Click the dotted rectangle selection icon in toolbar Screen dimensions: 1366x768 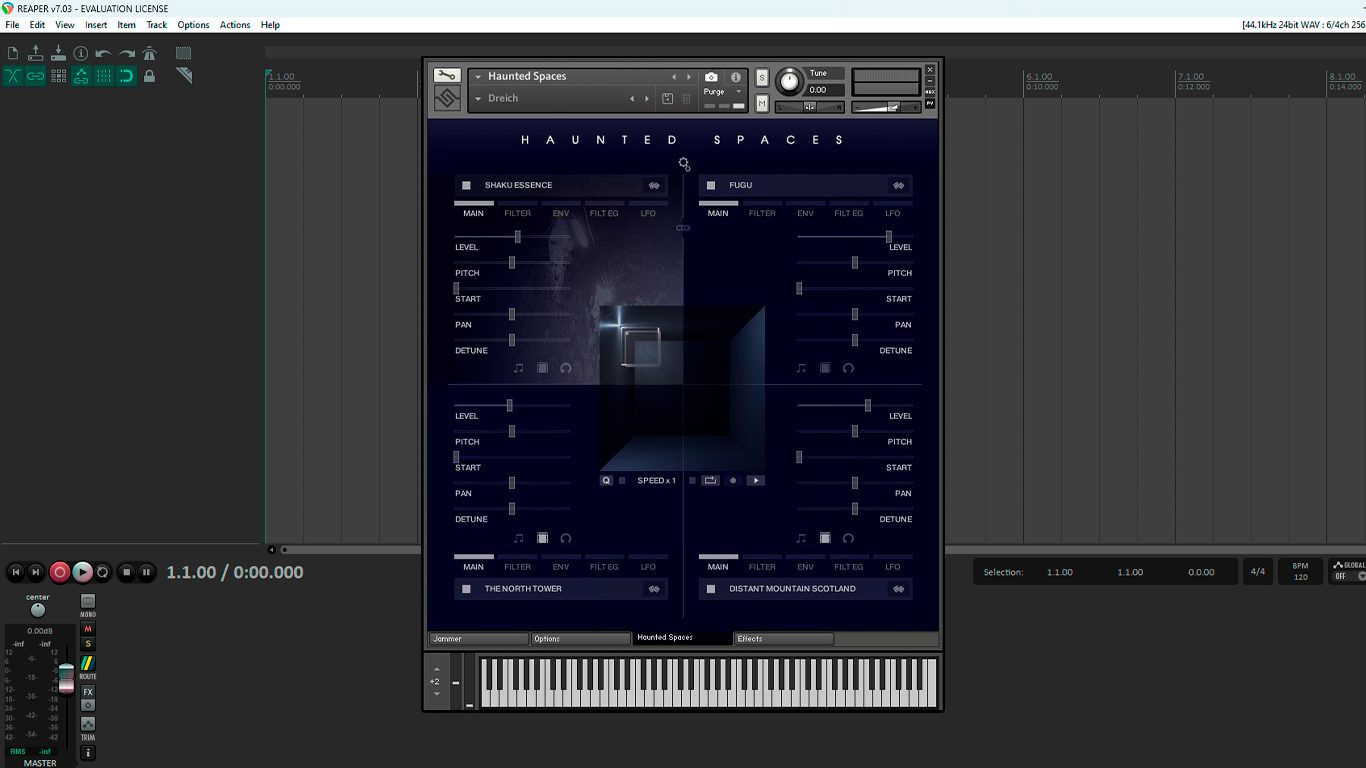[x=184, y=53]
